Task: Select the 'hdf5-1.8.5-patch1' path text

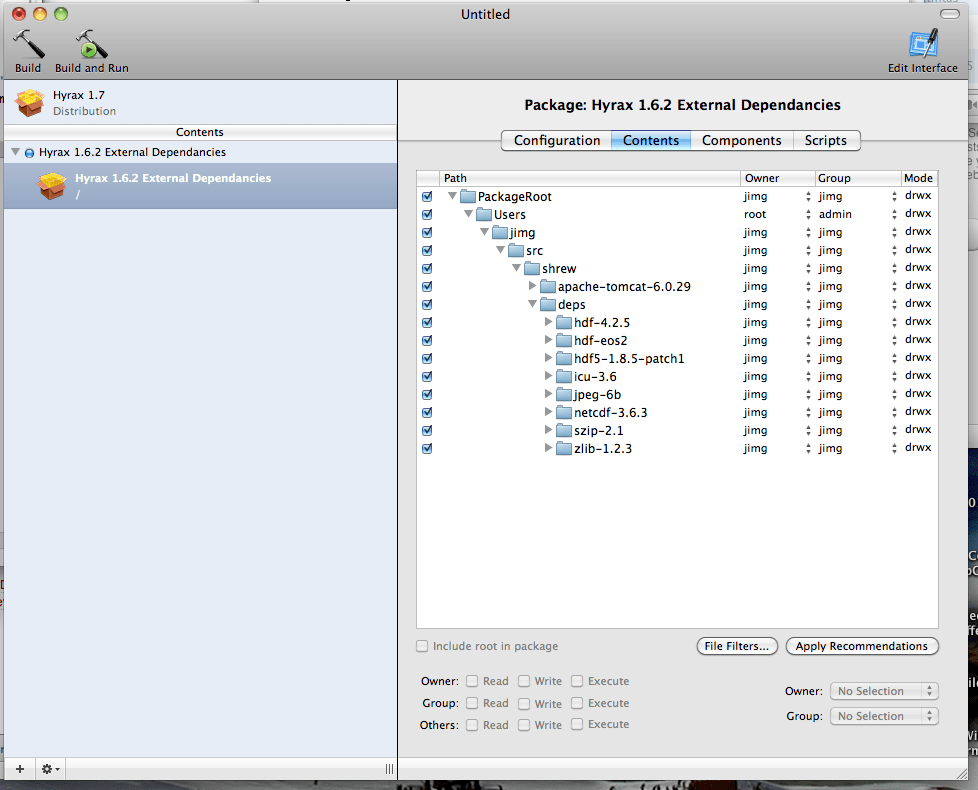Action: [x=629, y=359]
